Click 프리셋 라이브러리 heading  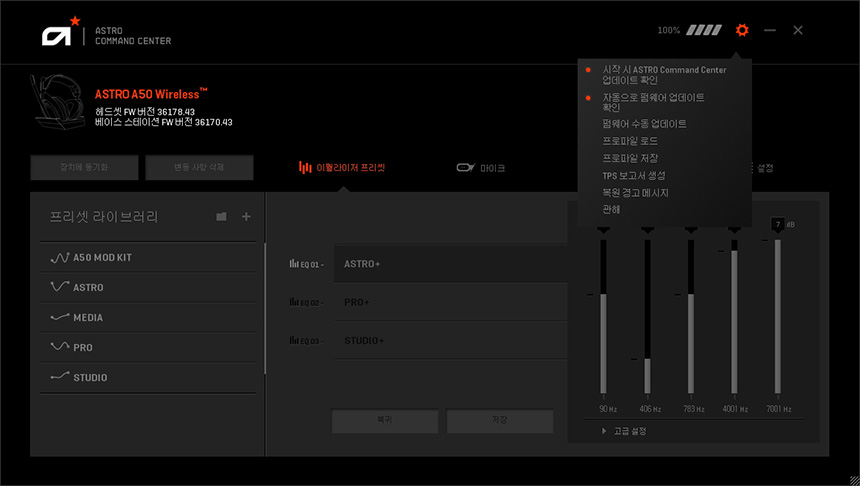pos(104,217)
